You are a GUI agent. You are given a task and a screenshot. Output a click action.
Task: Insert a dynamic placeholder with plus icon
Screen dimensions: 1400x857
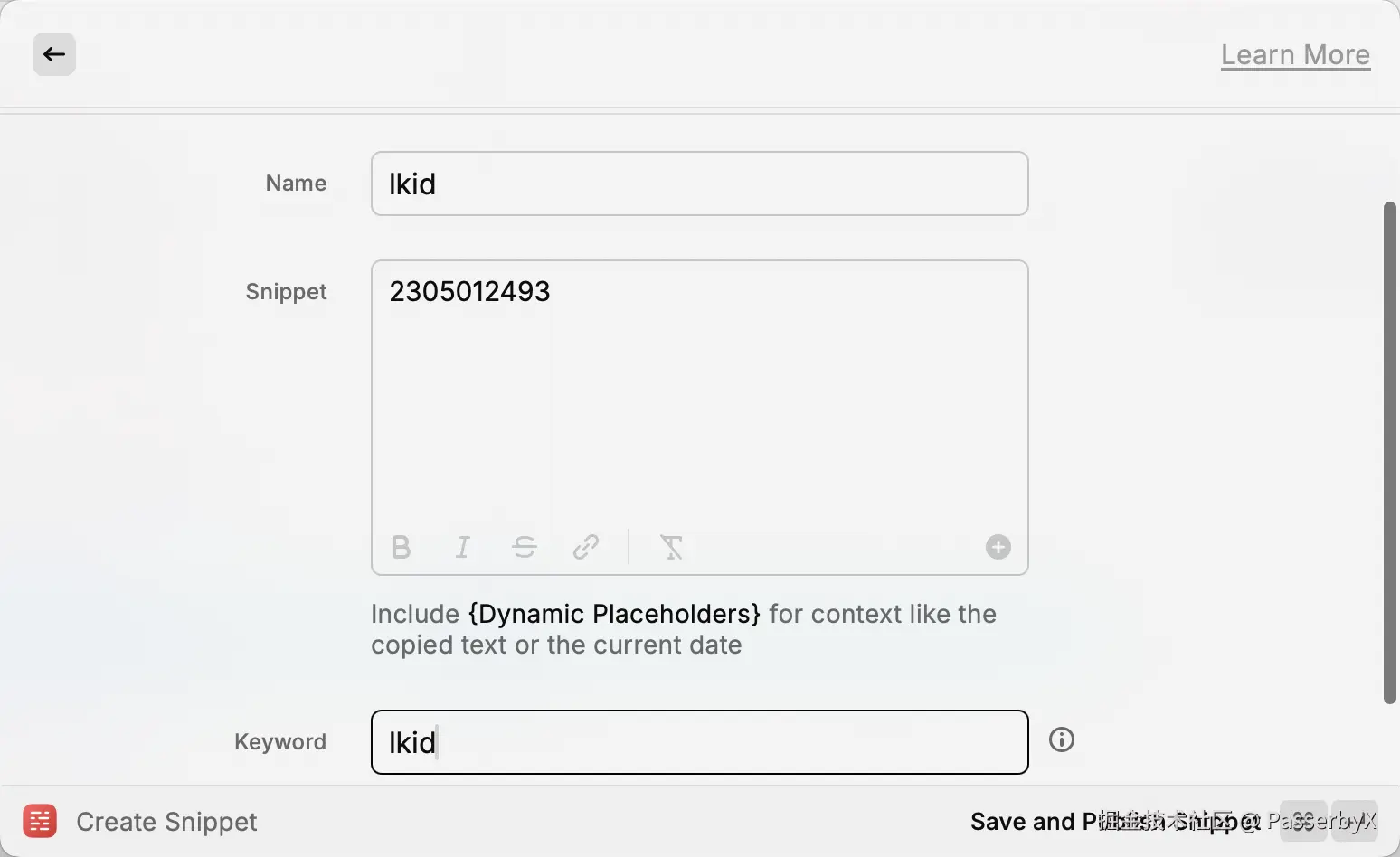click(x=998, y=547)
